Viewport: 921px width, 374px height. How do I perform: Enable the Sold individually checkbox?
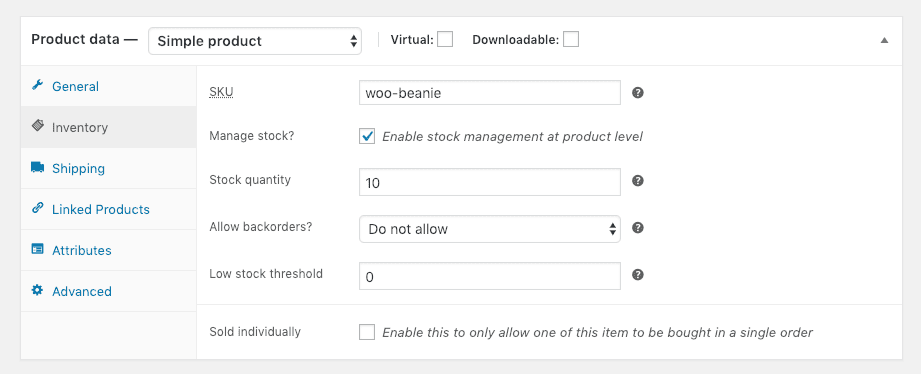(x=367, y=332)
